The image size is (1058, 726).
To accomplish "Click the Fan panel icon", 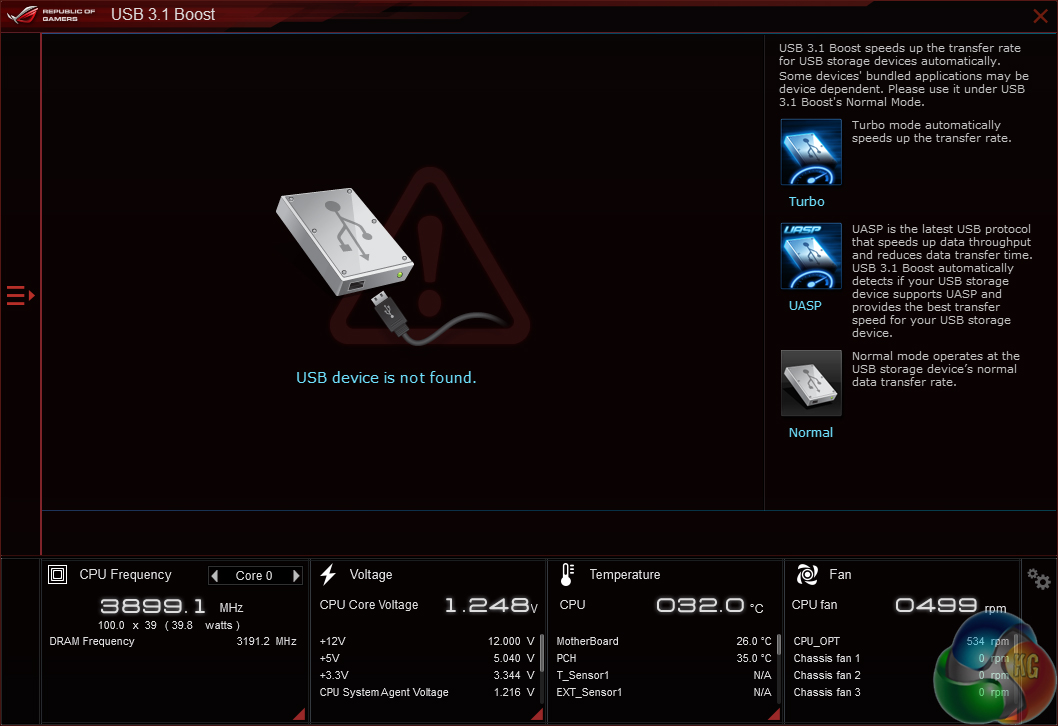I will (x=807, y=574).
